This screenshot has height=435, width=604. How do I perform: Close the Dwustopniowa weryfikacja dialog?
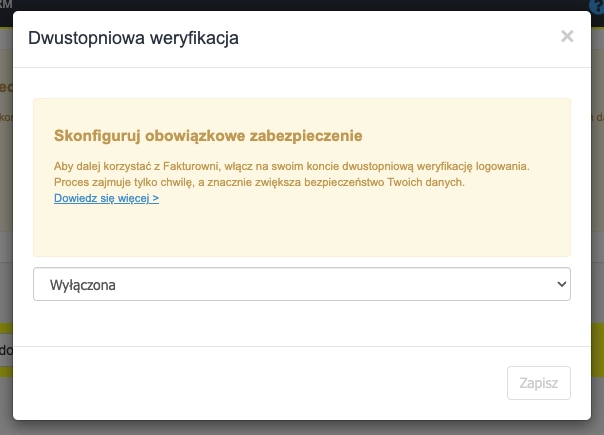[x=567, y=38]
